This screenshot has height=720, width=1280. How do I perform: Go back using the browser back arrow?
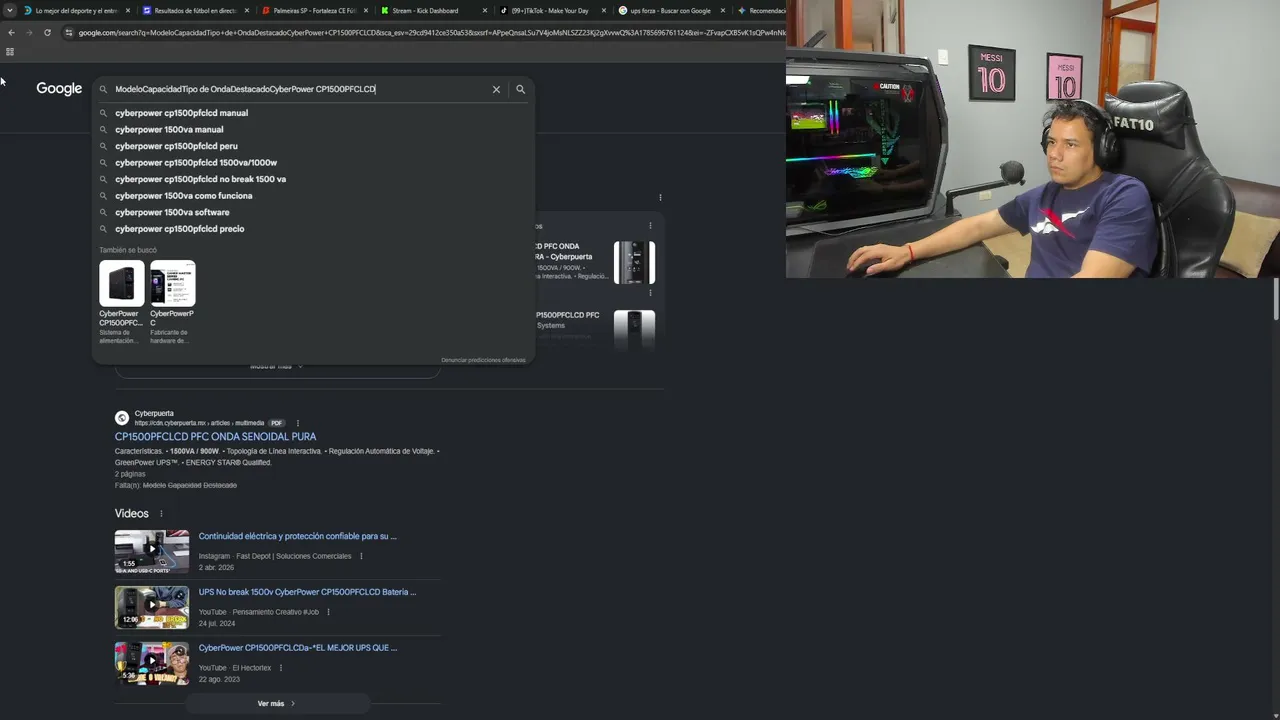pyautogui.click(x=11, y=32)
